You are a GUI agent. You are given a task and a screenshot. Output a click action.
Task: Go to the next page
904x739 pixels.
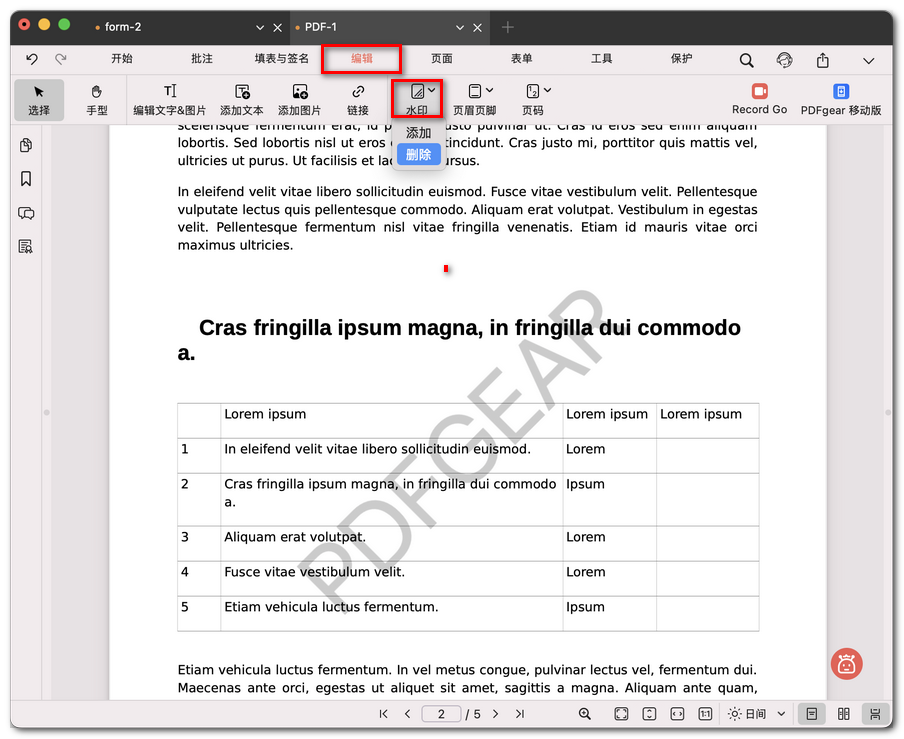pos(495,714)
